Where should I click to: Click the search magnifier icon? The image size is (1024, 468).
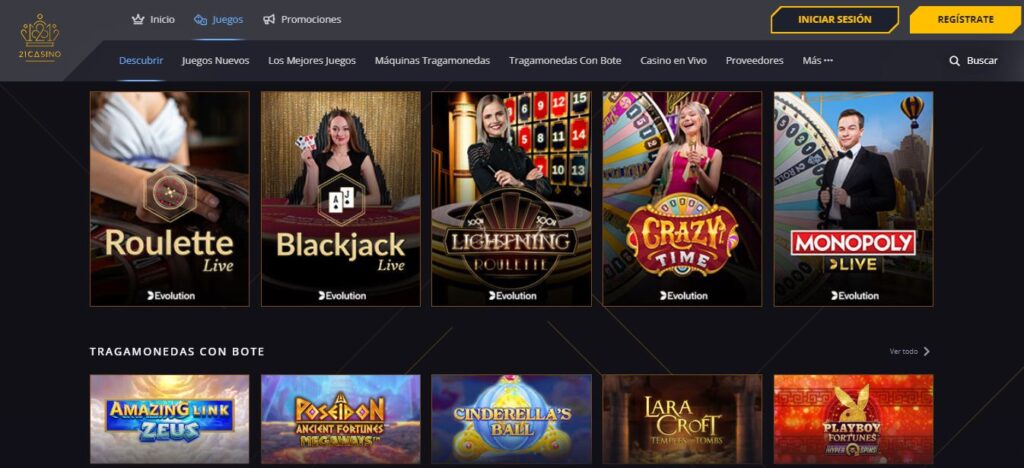955,61
